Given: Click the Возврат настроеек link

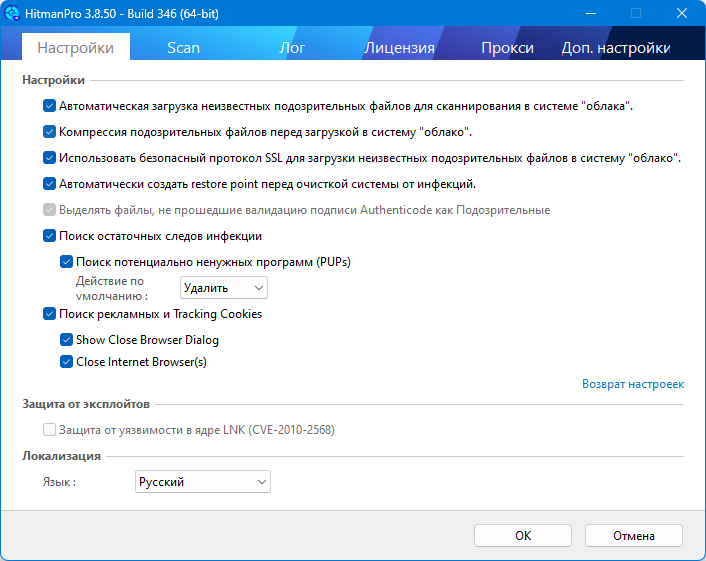Looking at the screenshot, I should tap(633, 384).
